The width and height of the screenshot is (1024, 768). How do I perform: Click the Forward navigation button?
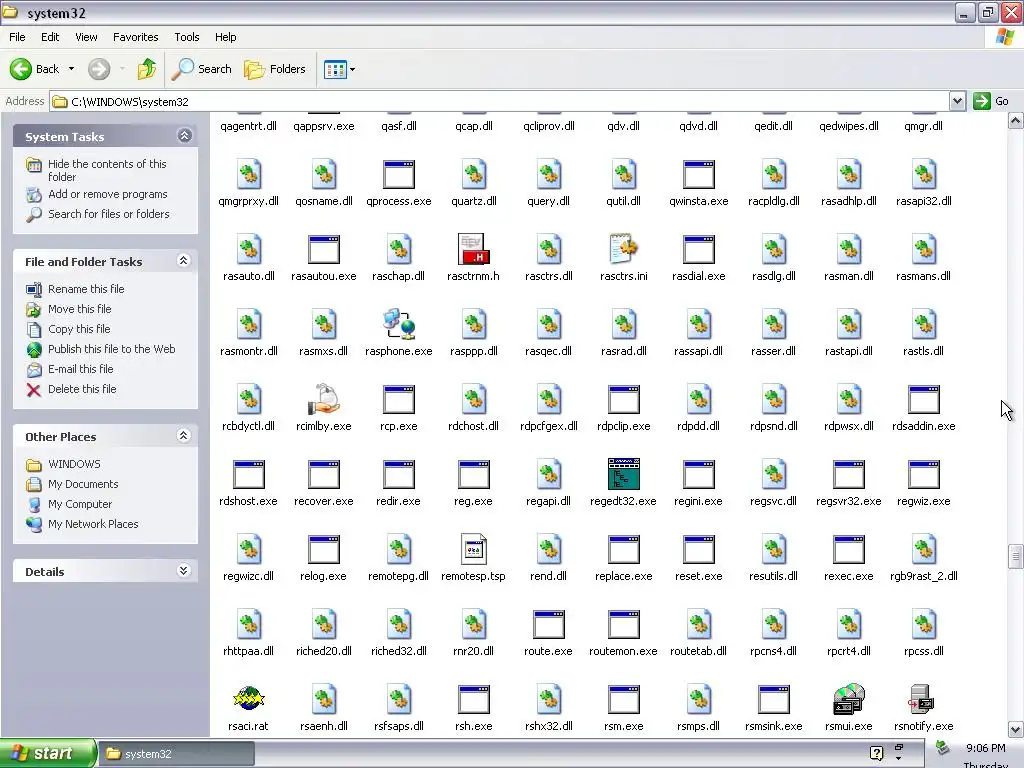tap(99, 69)
